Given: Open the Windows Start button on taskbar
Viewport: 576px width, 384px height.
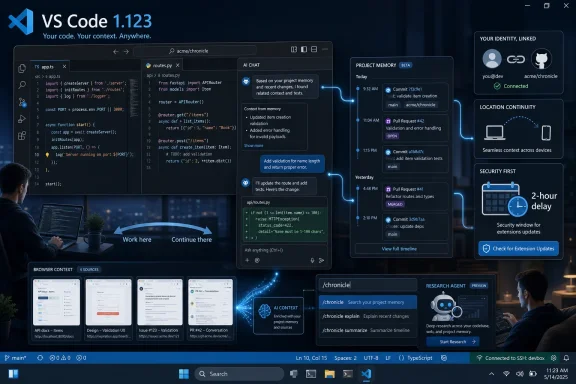Looking at the screenshot, I should tap(184, 374).
